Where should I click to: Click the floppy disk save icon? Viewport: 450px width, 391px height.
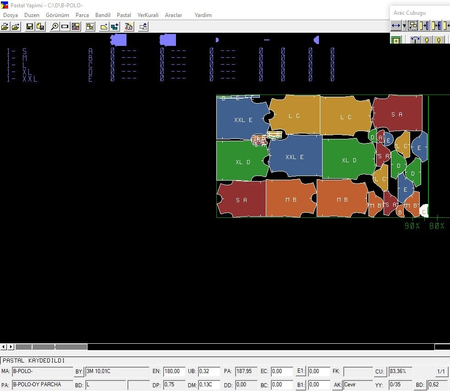pos(30,27)
